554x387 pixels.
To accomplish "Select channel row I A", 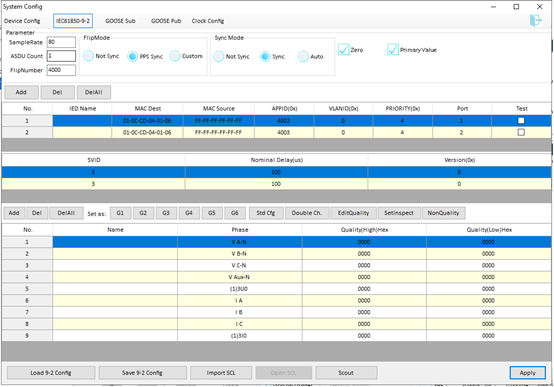I will coord(276,300).
